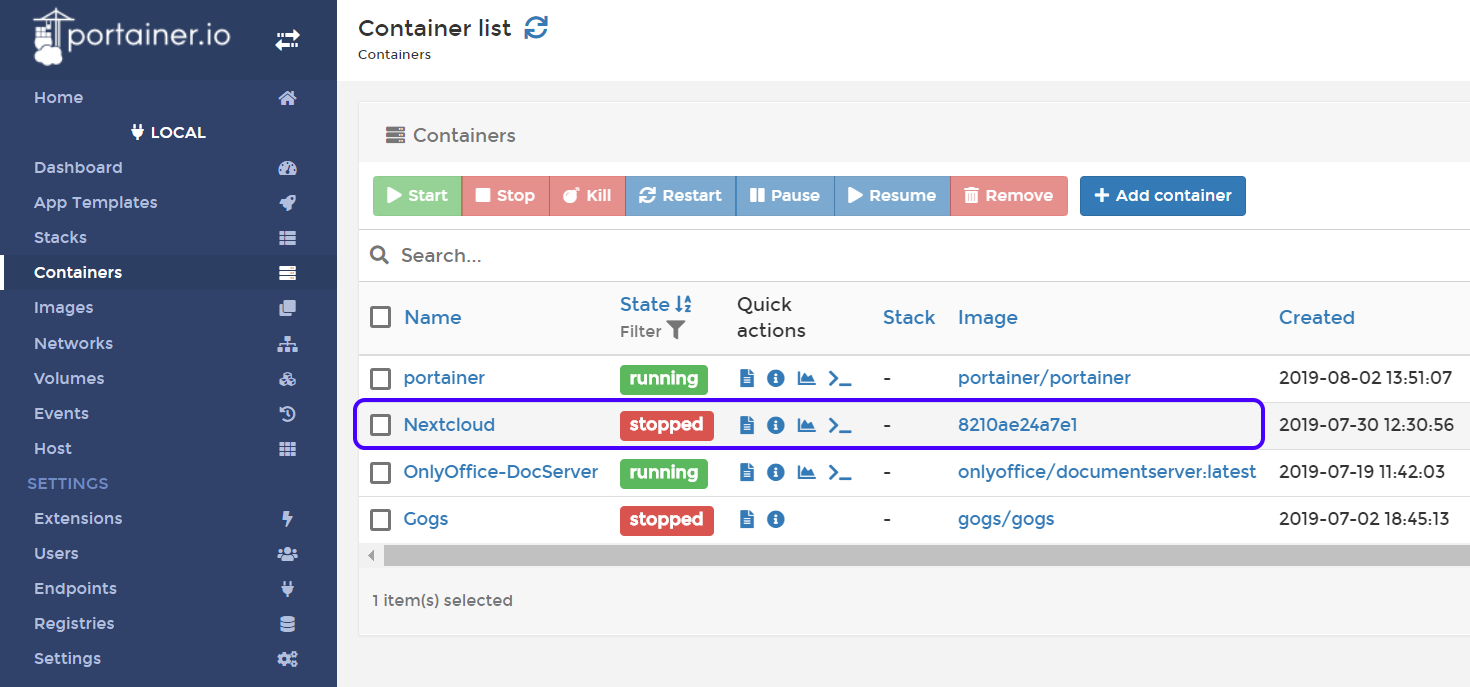Open console icon for portainer container
Screen dimensions: 1470x687
pos(840,378)
